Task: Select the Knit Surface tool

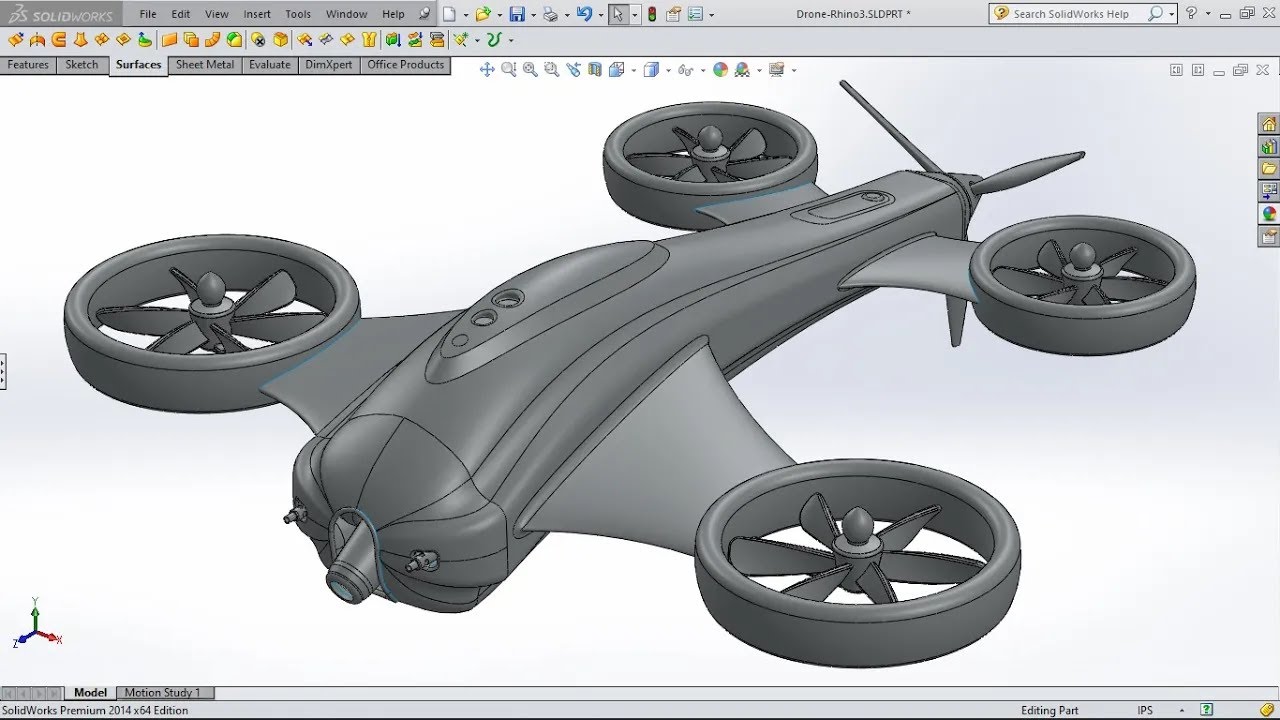Action: coord(369,40)
